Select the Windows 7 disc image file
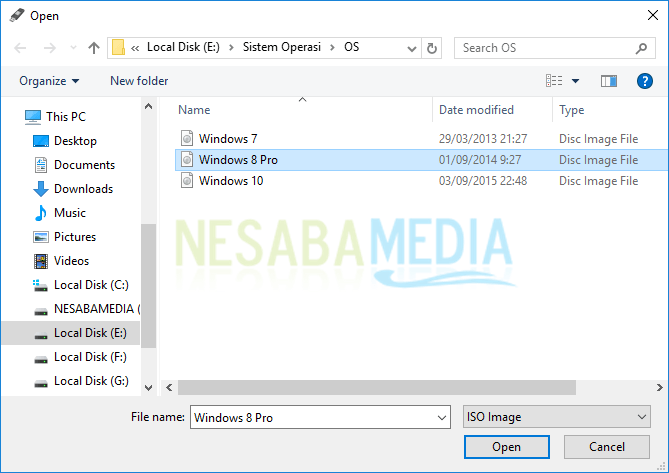669x473 pixels. coord(228,138)
